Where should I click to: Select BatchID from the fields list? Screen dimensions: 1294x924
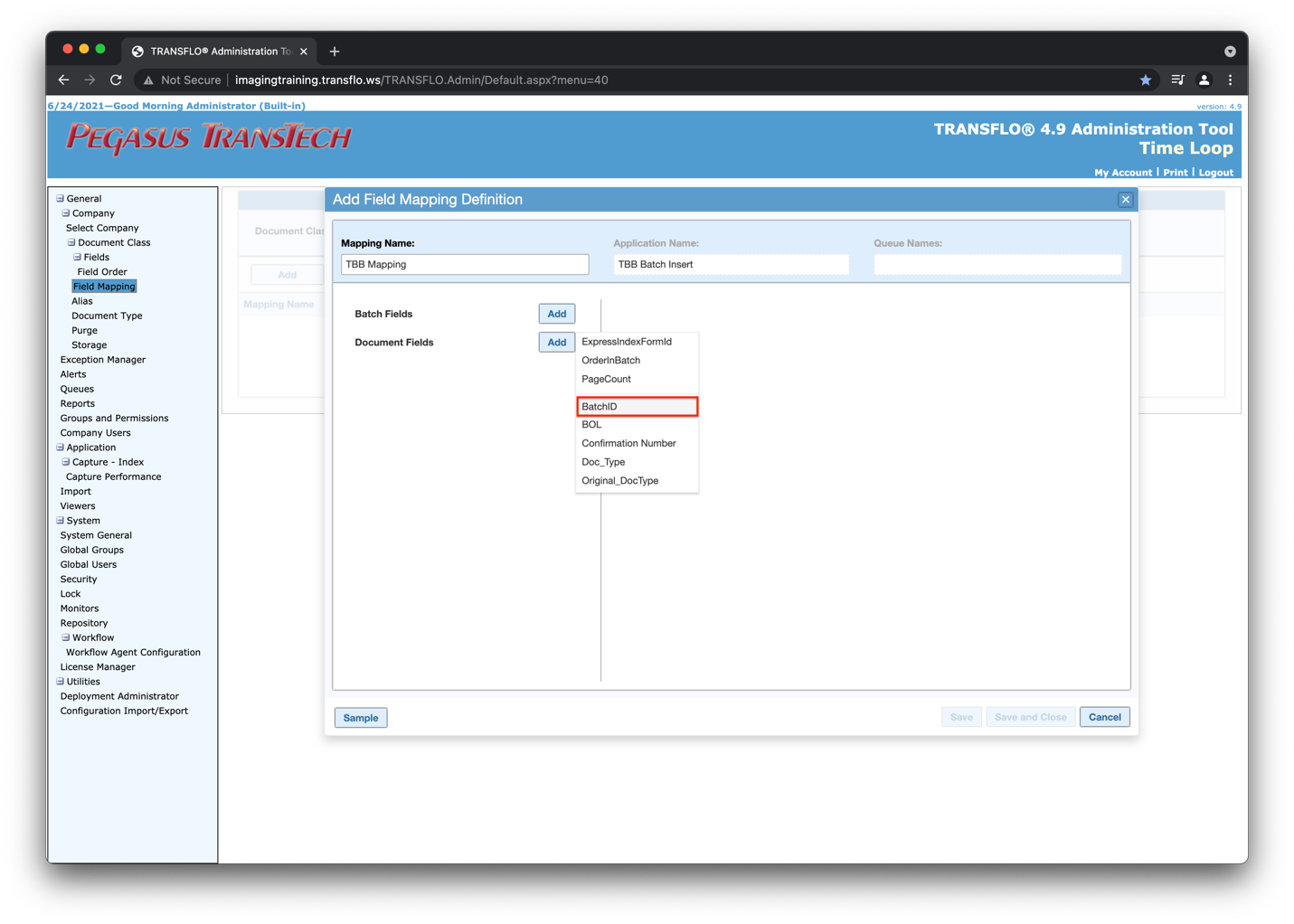tap(637, 407)
